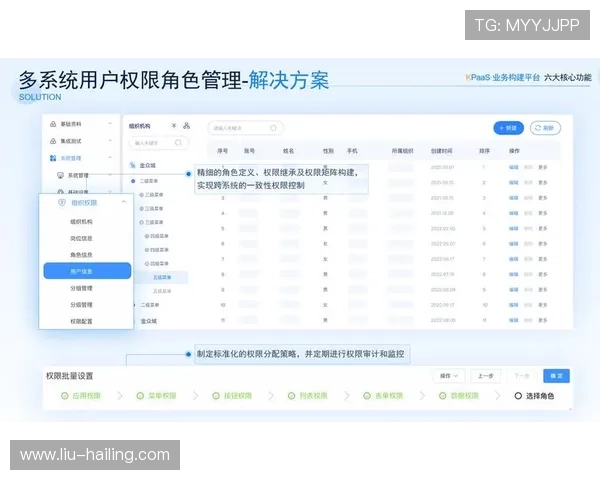
Task: Select the 选择角色 step circle
Action: (518, 396)
